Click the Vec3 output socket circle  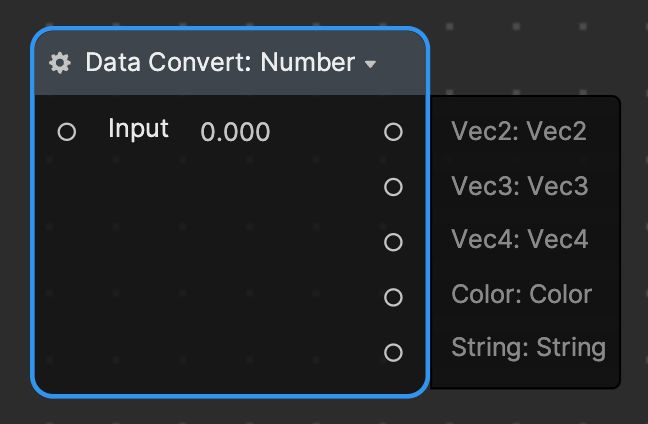coord(393,187)
